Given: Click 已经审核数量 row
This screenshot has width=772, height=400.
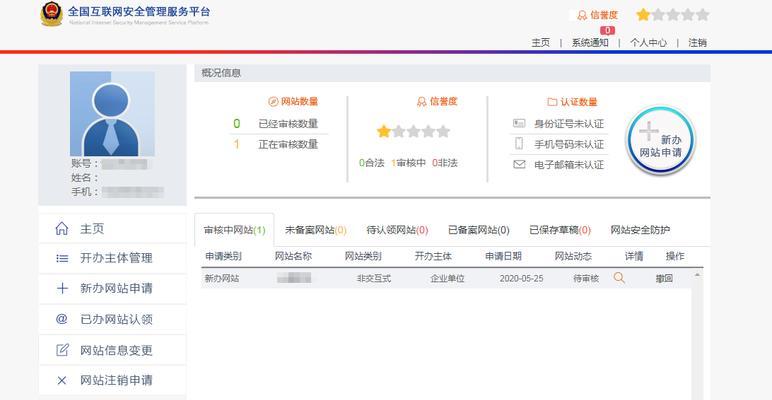Looking at the screenshot, I should pos(279,124).
